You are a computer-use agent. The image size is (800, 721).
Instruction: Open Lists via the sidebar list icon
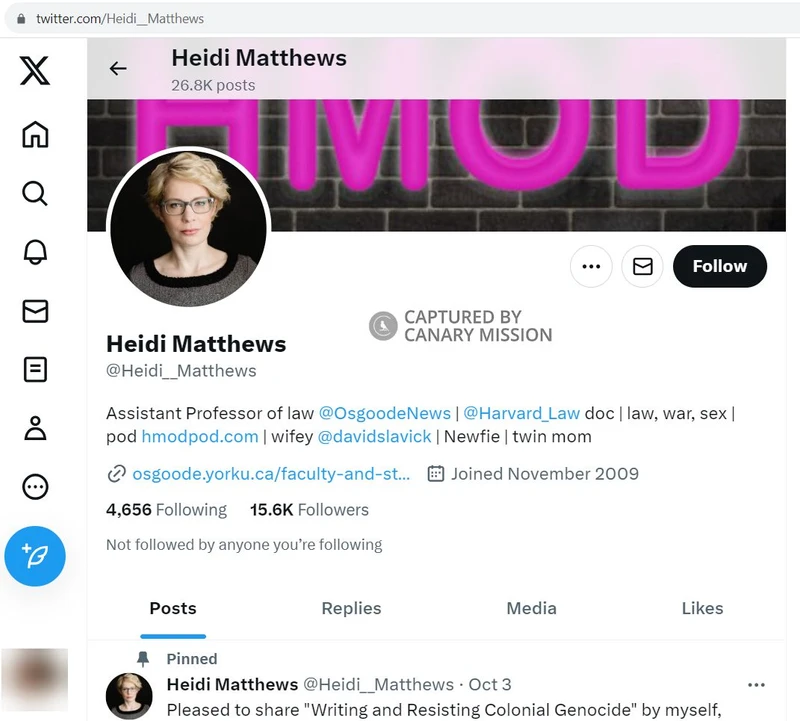[x=34, y=370]
